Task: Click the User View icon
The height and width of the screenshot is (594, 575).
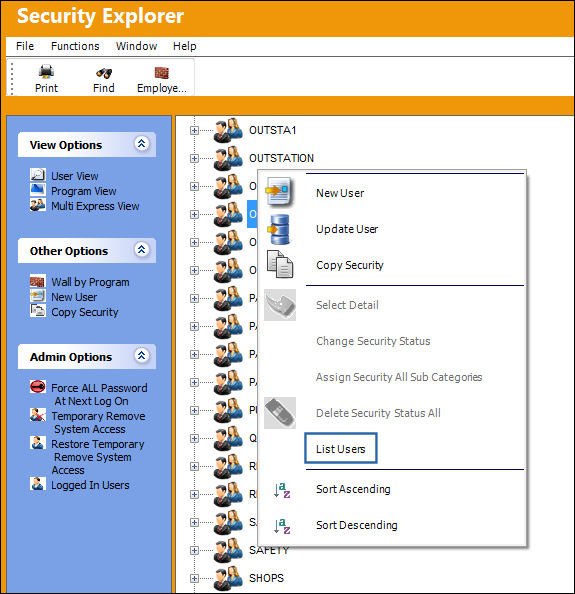Action: pyautogui.click(x=38, y=175)
